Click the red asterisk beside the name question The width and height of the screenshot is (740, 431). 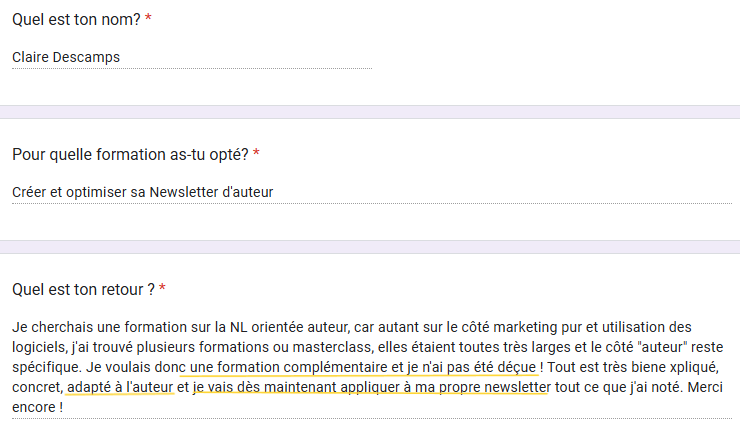point(148,19)
